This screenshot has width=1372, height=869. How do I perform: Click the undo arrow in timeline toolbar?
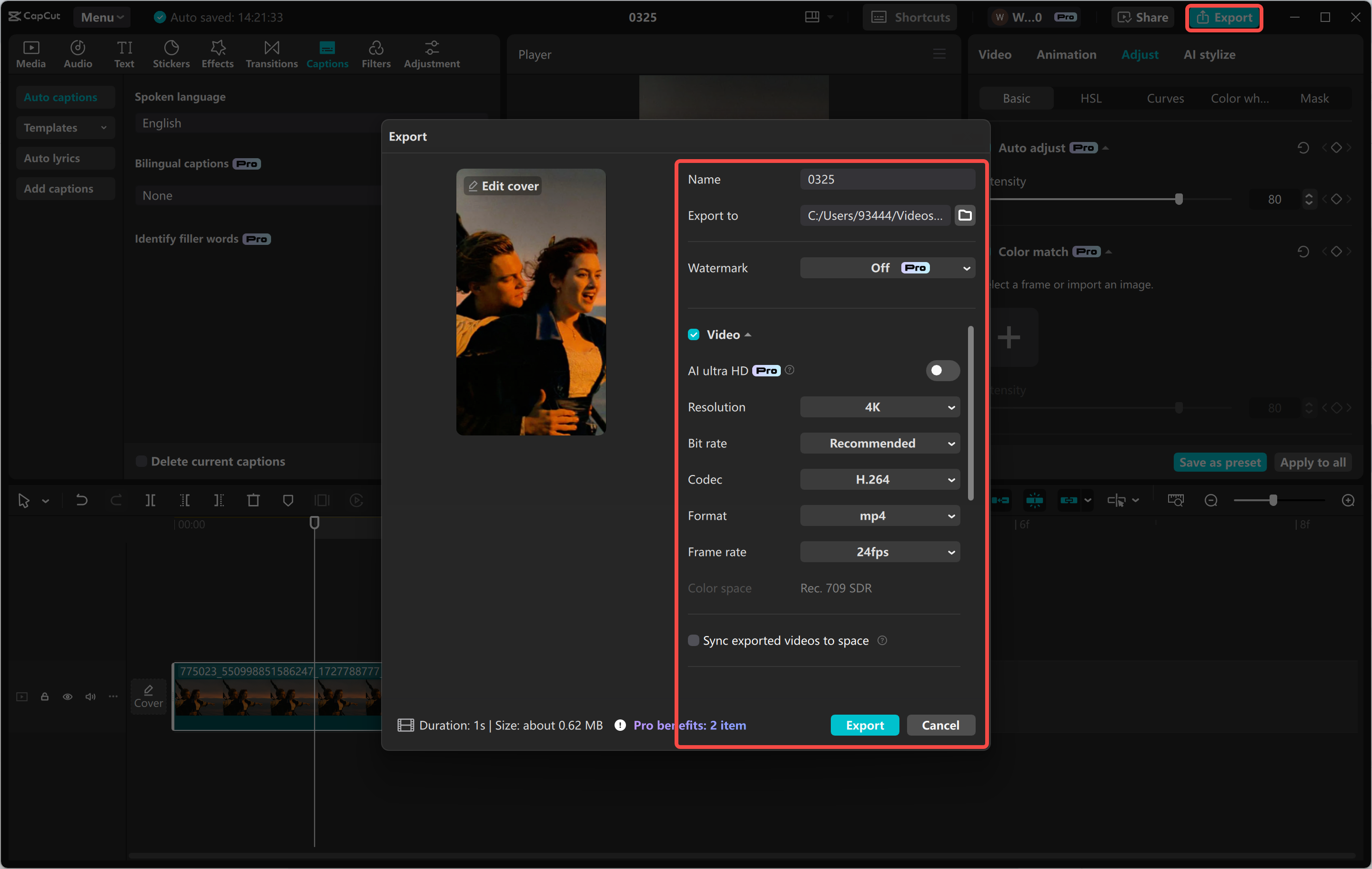click(81, 500)
